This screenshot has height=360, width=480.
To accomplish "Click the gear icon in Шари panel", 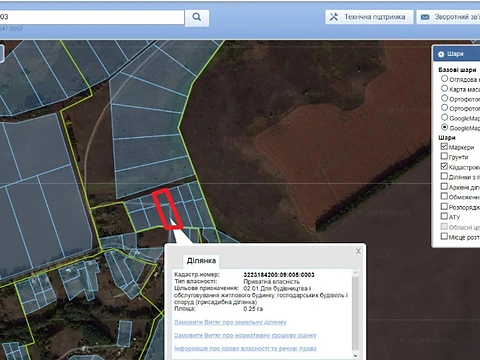I will point(441,54).
